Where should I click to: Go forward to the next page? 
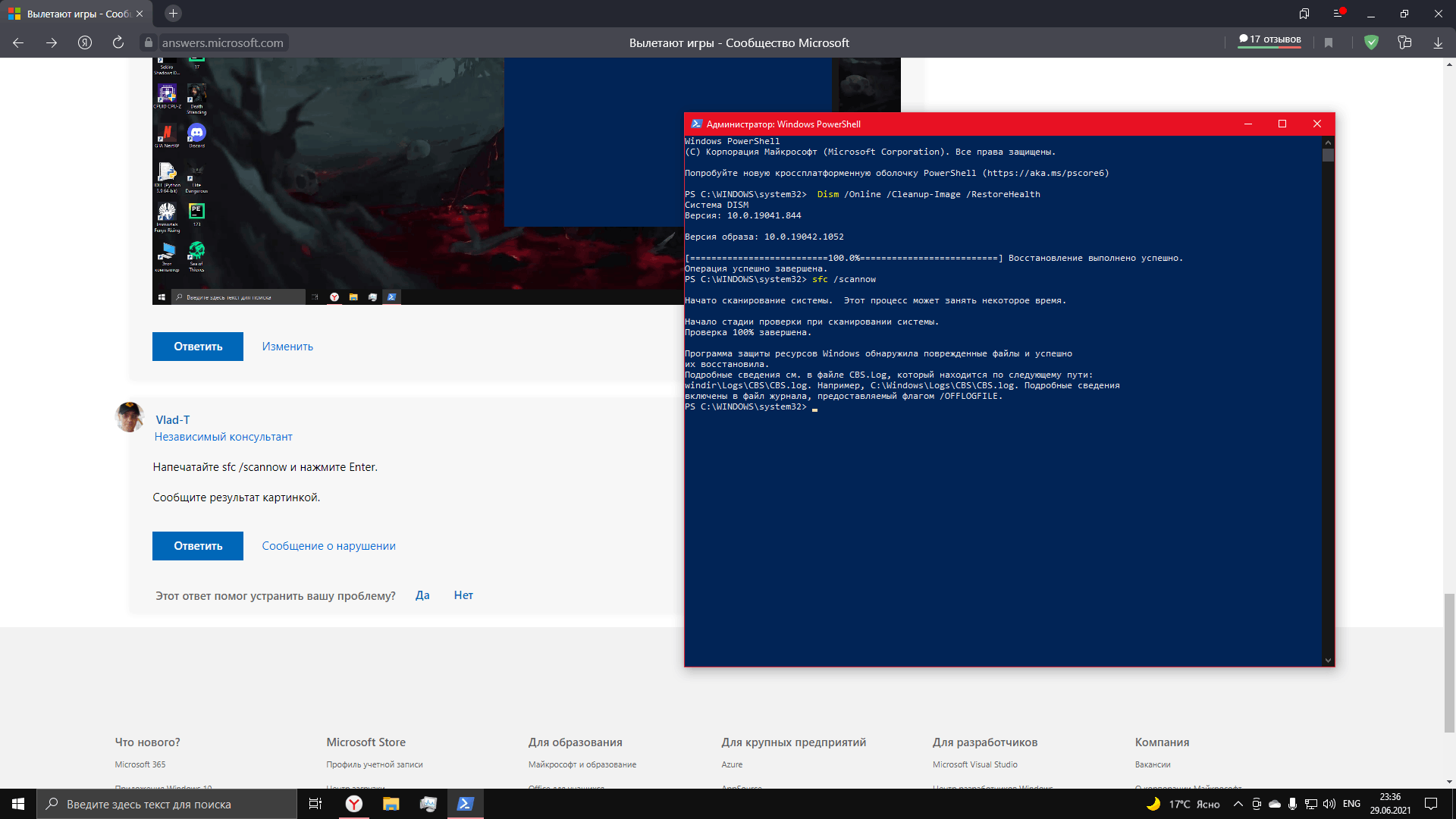tap(52, 43)
